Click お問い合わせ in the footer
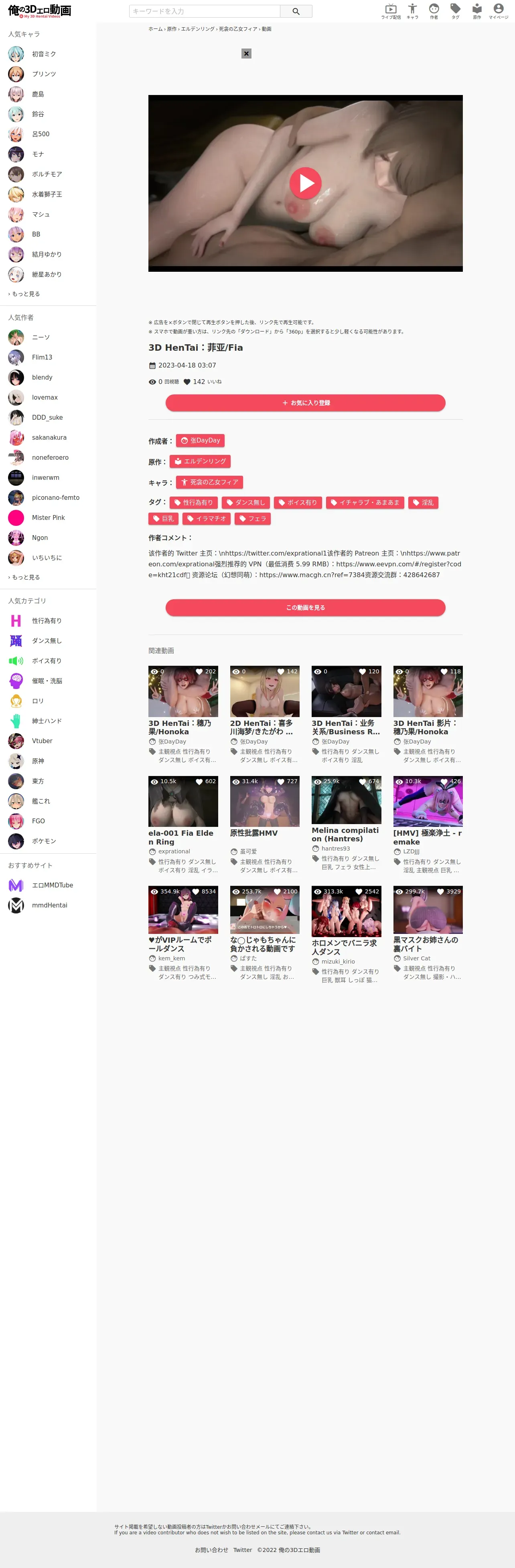The height and width of the screenshot is (1568, 515). click(x=211, y=1550)
